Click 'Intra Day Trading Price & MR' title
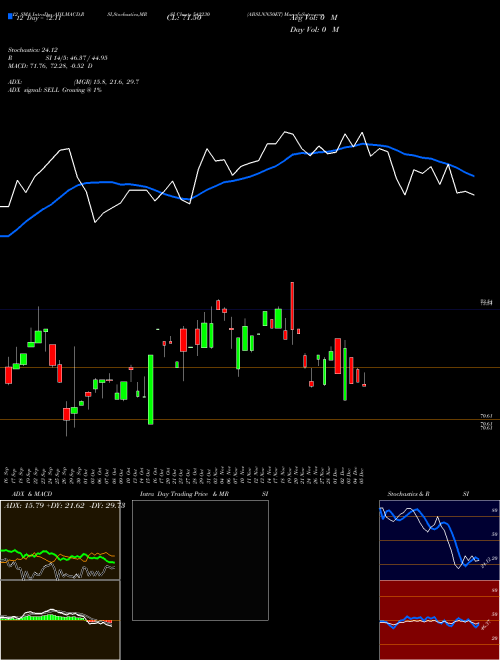 coord(184,494)
